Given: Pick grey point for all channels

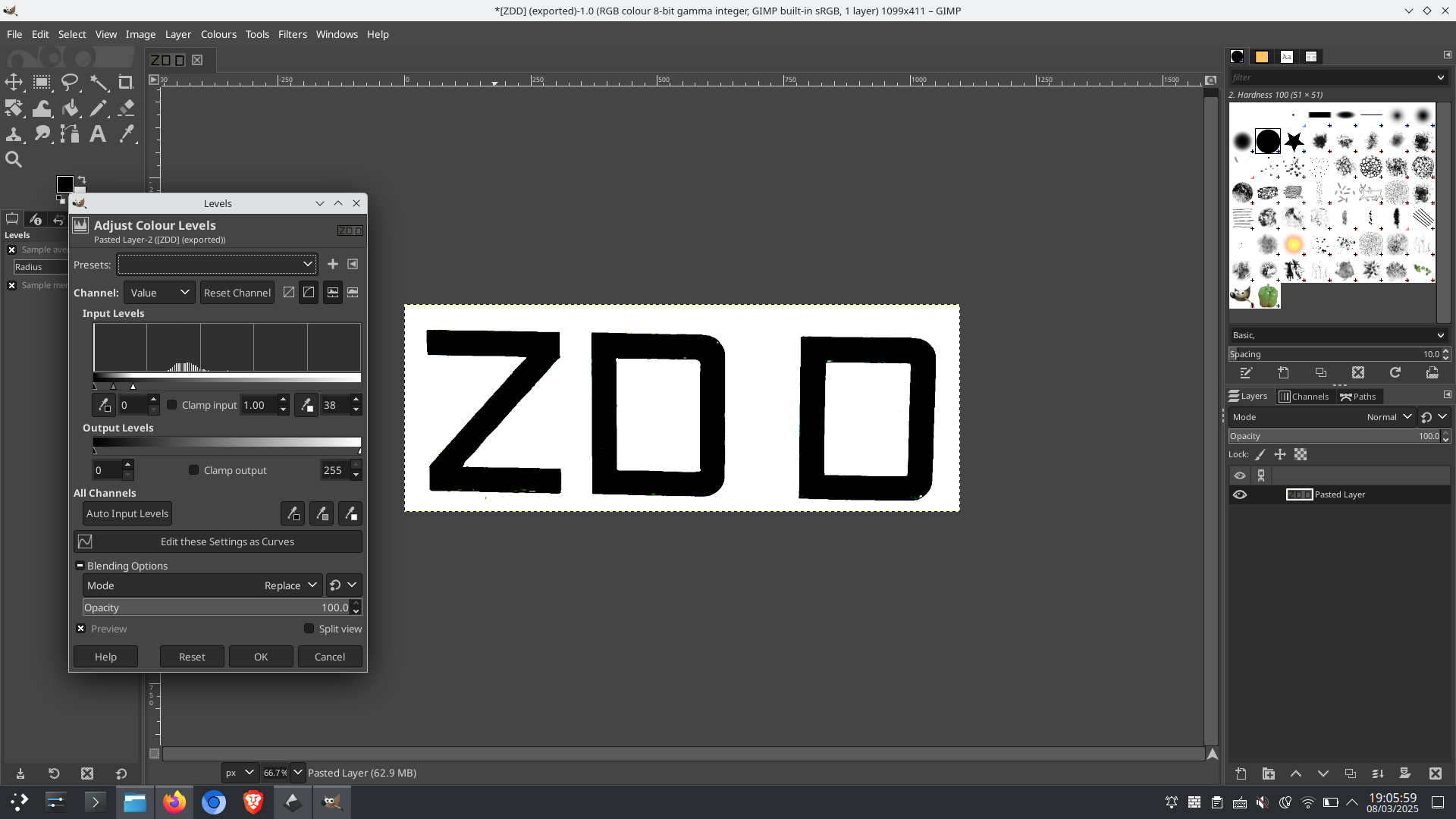Looking at the screenshot, I should tap(322, 513).
